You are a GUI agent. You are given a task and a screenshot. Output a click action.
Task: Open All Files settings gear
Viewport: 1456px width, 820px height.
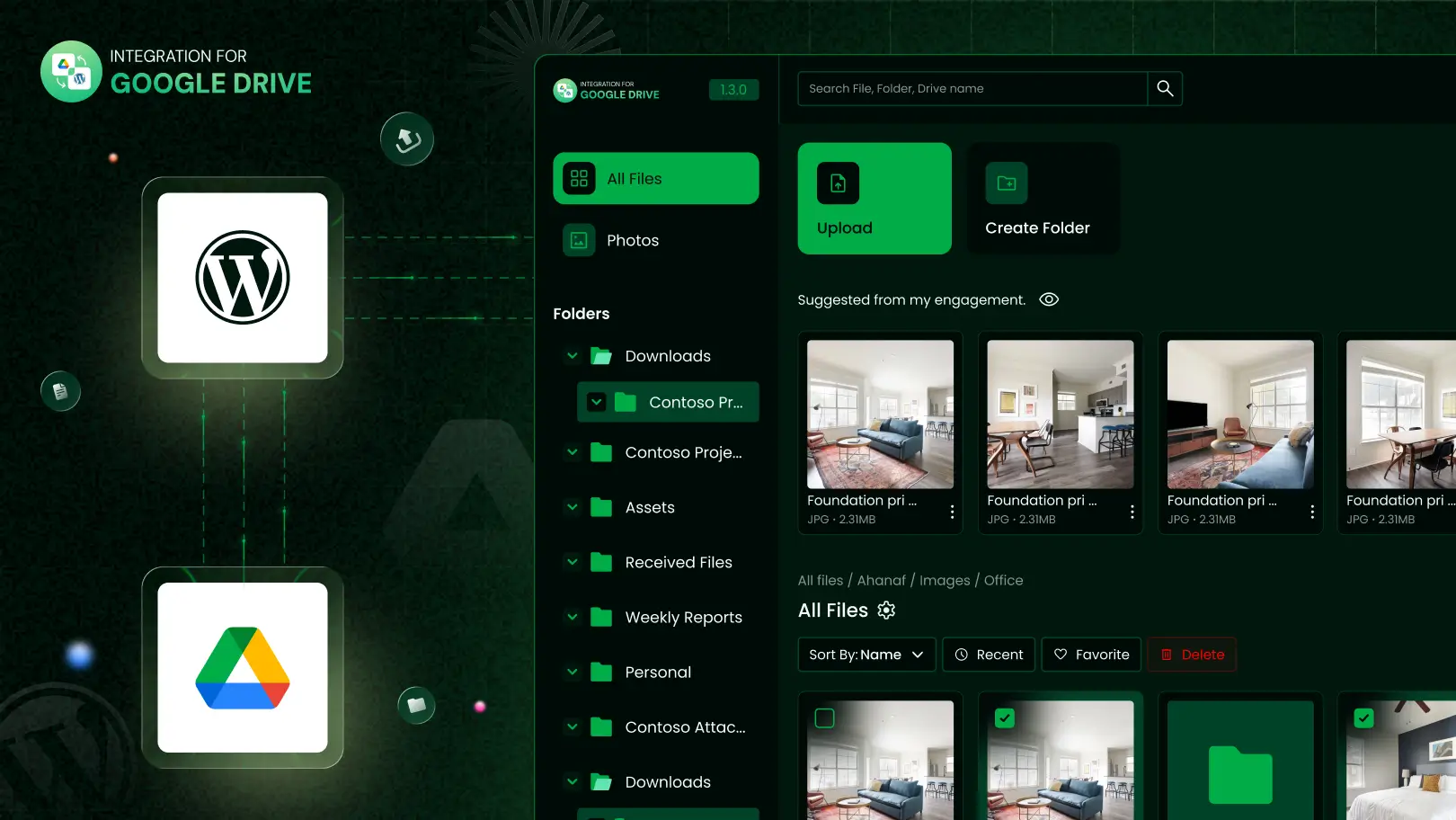886,611
